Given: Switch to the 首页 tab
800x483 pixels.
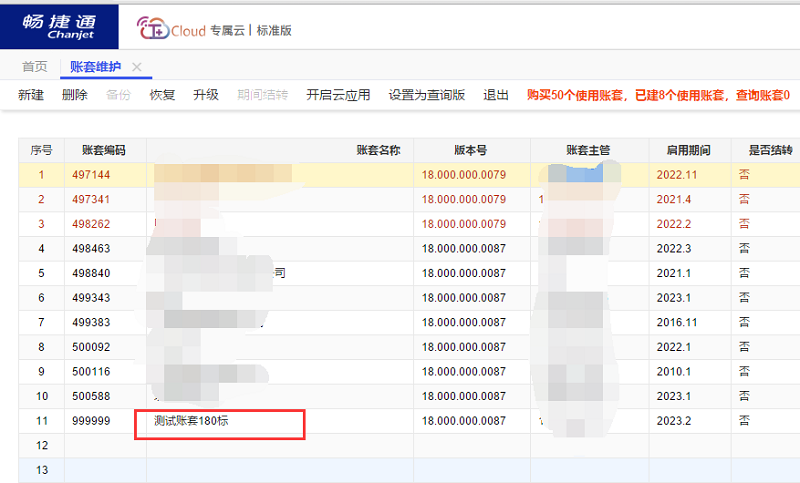Looking at the screenshot, I should 35,67.
